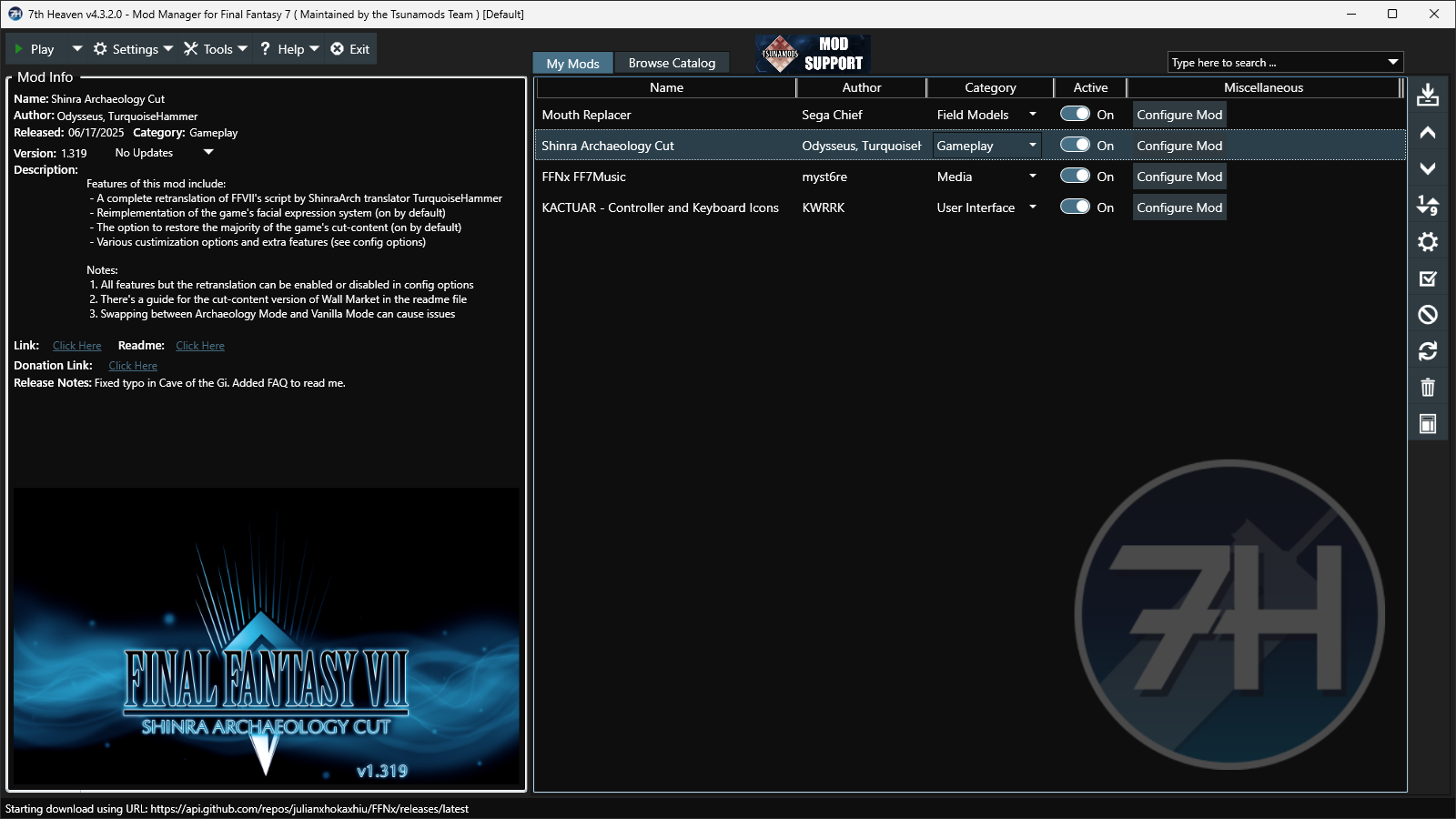Sort by Author column header
The image size is (1456, 819).
(x=862, y=87)
